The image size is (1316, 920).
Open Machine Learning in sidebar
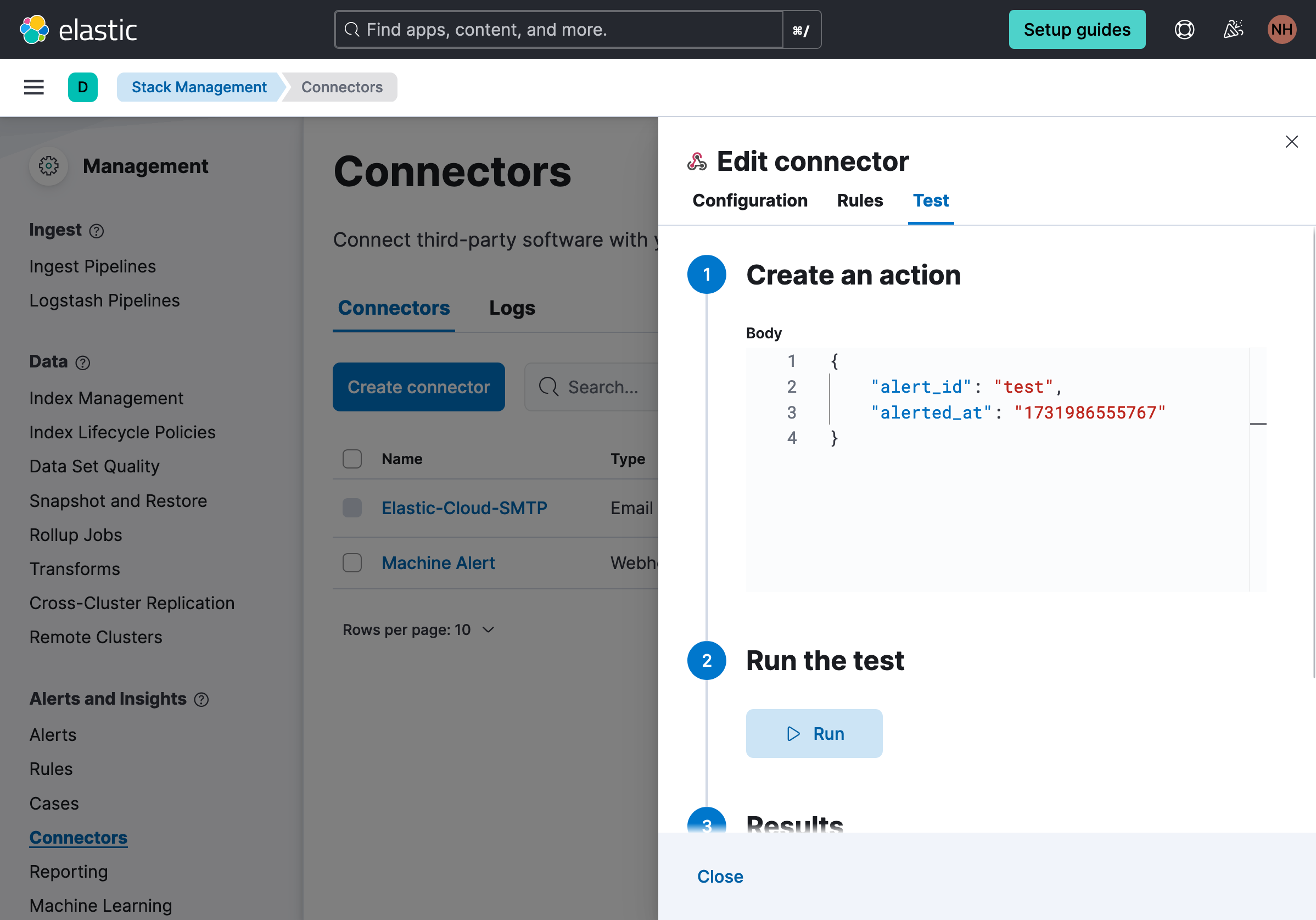tap(100, 906)
